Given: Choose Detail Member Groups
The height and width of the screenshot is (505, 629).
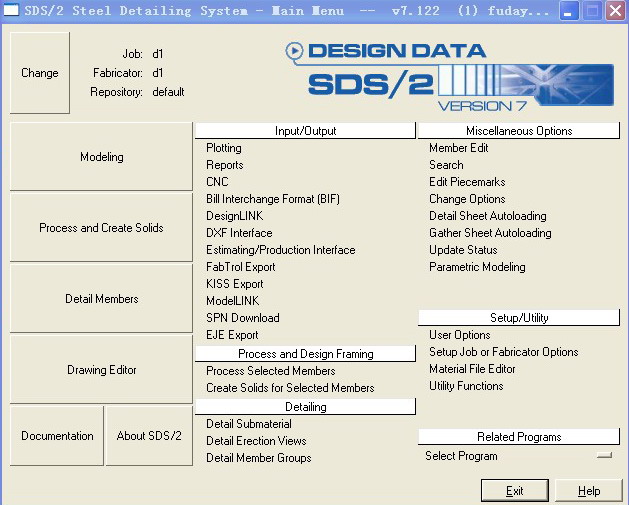Looking at the screenshot, I should (259, 458).
